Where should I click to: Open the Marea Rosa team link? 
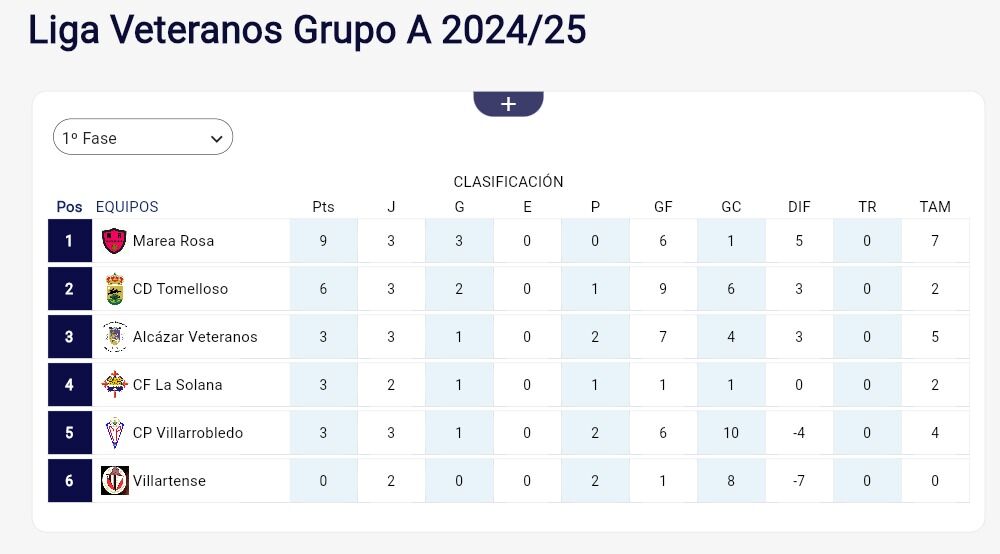tap(173, 241)
